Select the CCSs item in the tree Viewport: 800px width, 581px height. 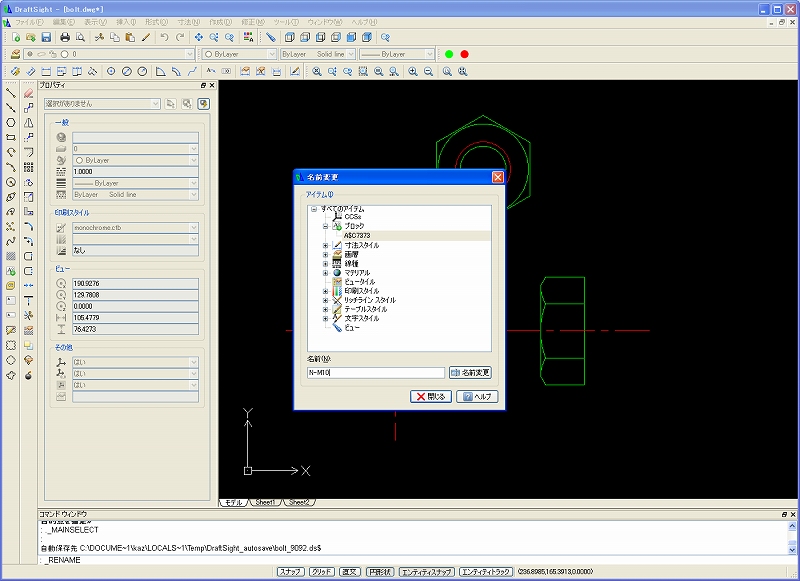[353, 217]
